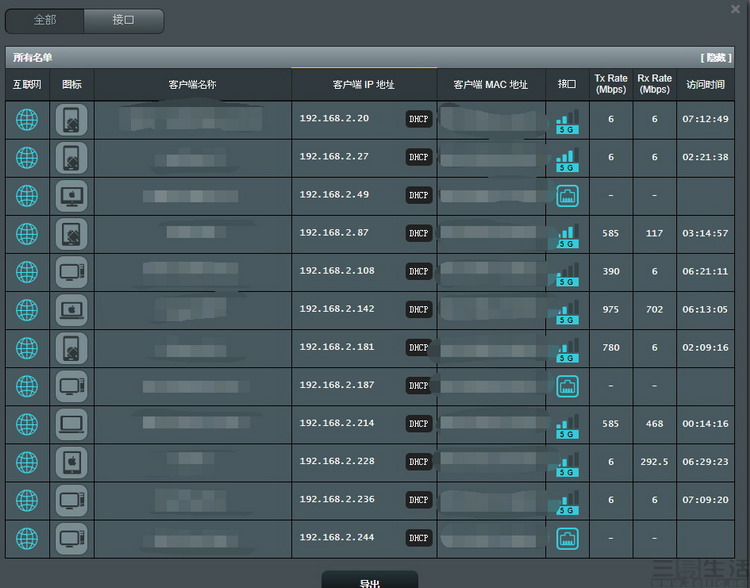Click the phone icon for 192.168.2.87
Viewport: 750px width, 588px height.
point(72,234)
